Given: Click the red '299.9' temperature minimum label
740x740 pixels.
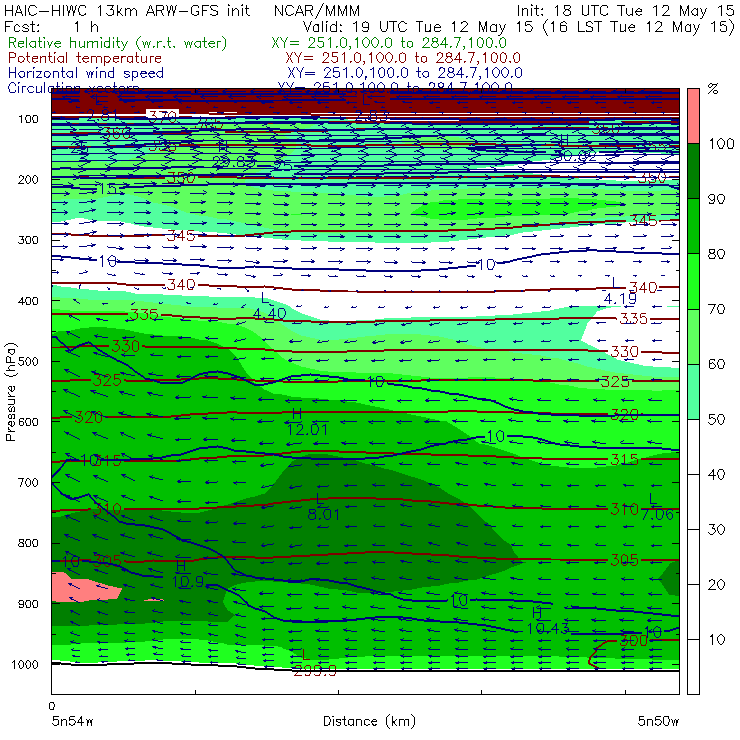Looking at the screenshot, I should (x=315, y=670).
